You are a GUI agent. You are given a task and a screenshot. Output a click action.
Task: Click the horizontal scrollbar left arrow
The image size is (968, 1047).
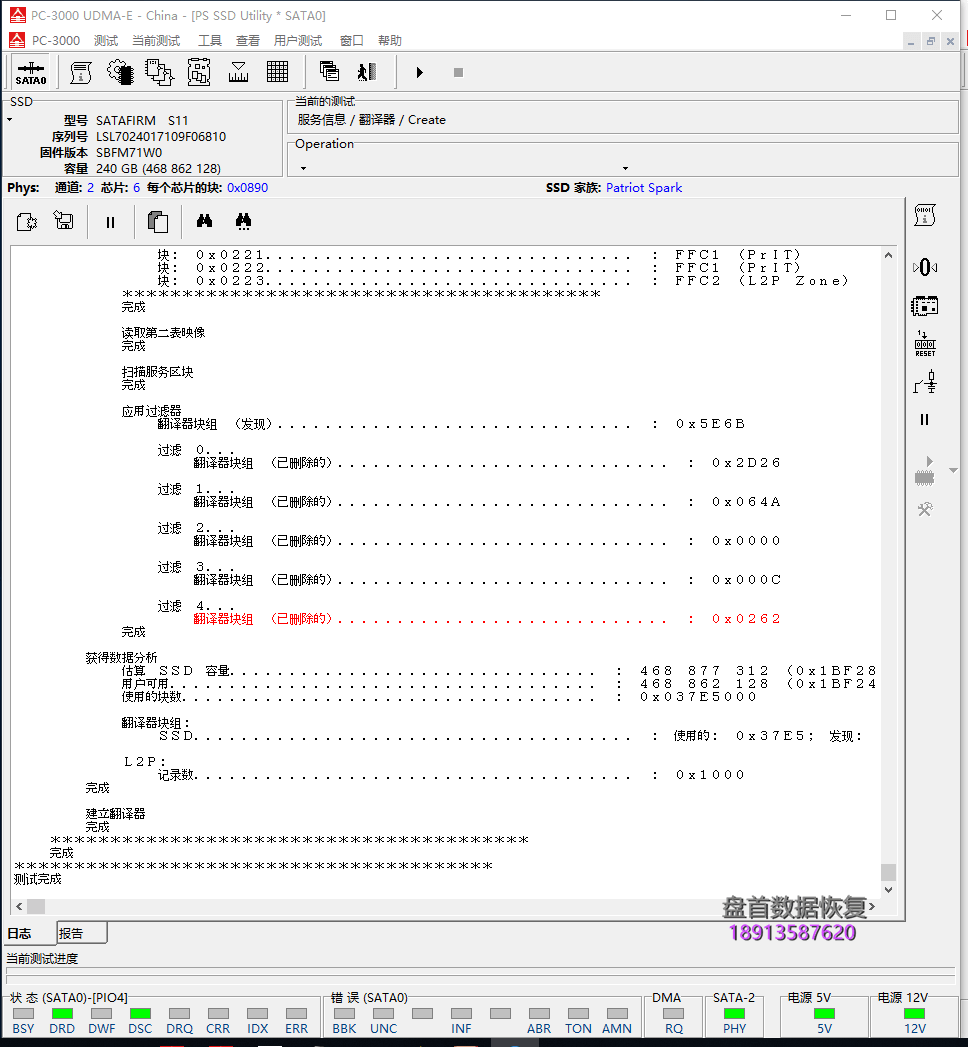pyautogui.click(x=19, y=906)
